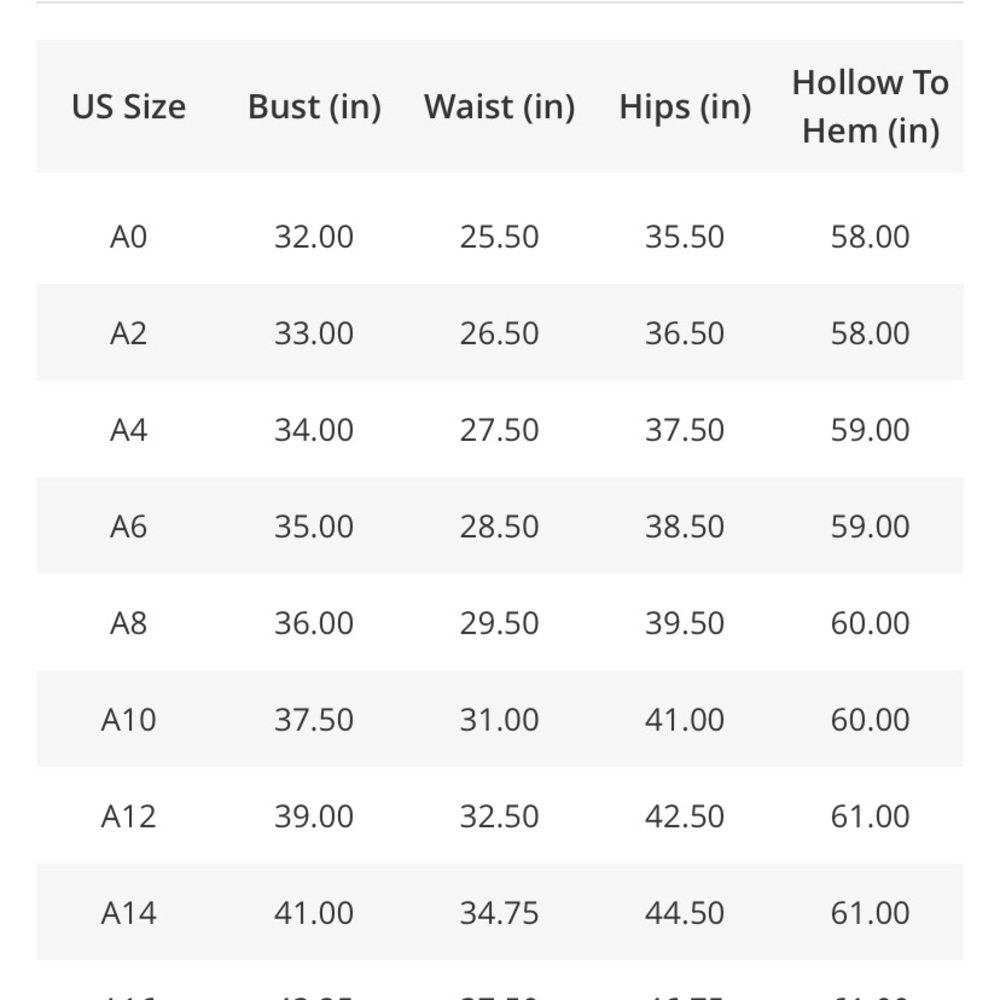Select the US Size column header
This screenshot has height=1000, width=1000.
[x=129, y=107]
